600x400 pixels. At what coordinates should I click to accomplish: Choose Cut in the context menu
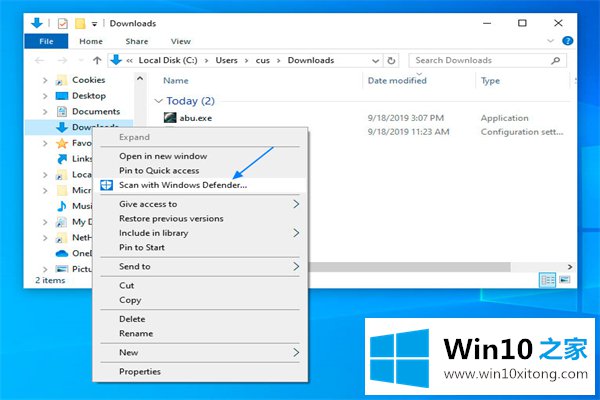coord(199,286)
